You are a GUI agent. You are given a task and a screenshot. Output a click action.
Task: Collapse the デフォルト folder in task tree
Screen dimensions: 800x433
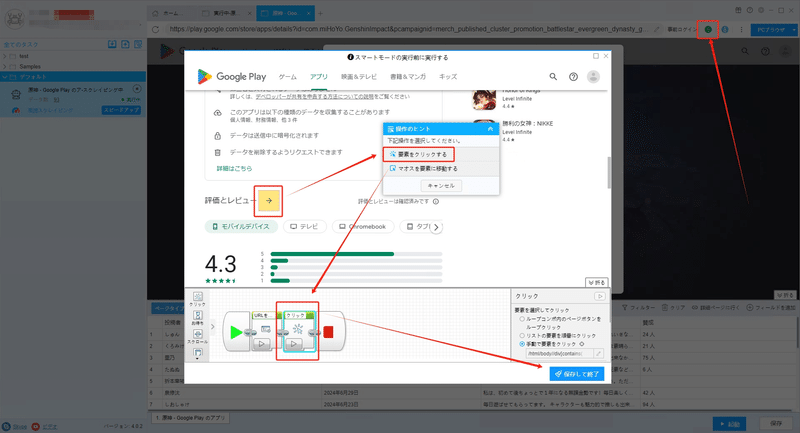pyautogui.click(x=5, y=77)
